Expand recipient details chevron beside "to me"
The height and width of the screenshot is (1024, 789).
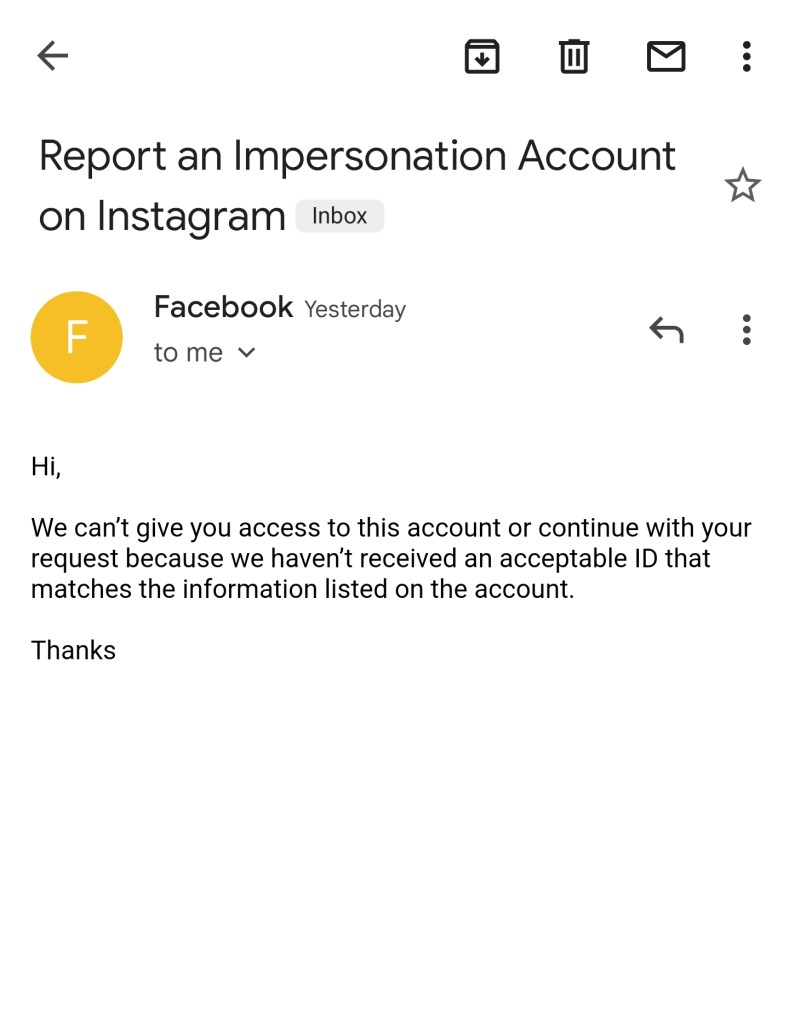[x=247, y=353]
